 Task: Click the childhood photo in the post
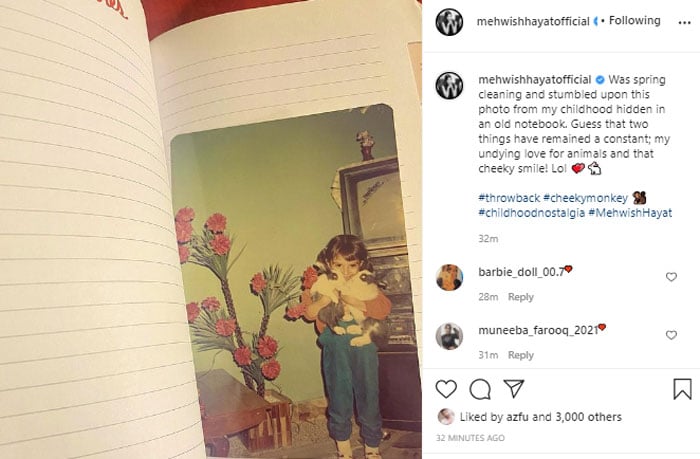coord(295,281)
